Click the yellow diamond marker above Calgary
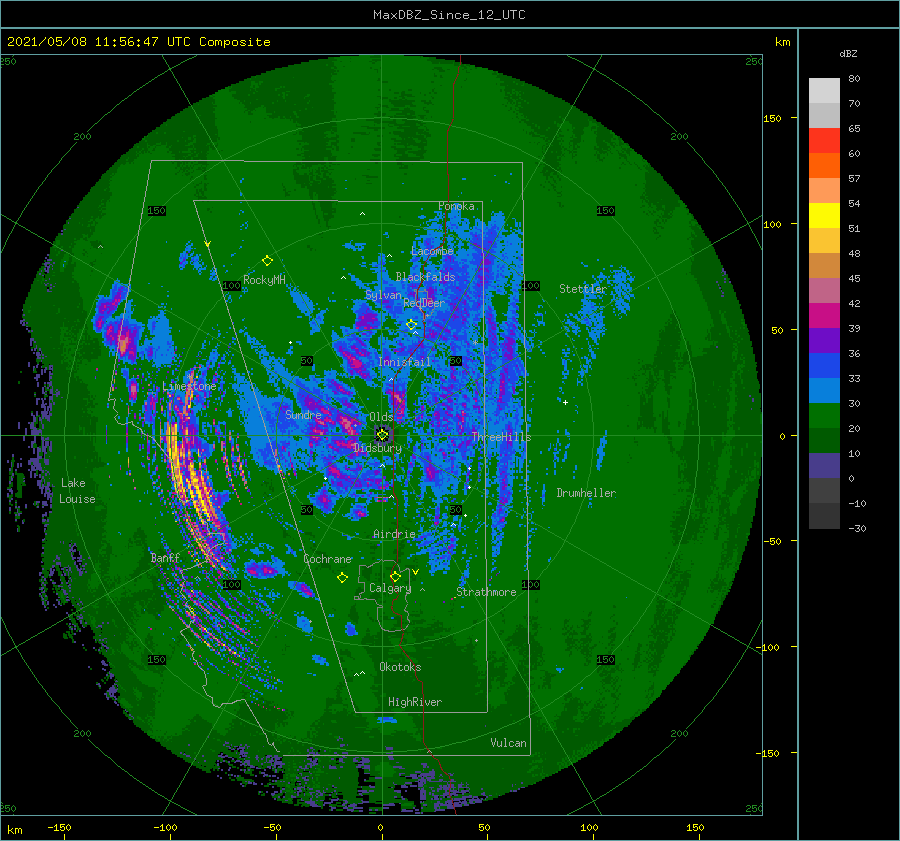 [x=395, y=576]
